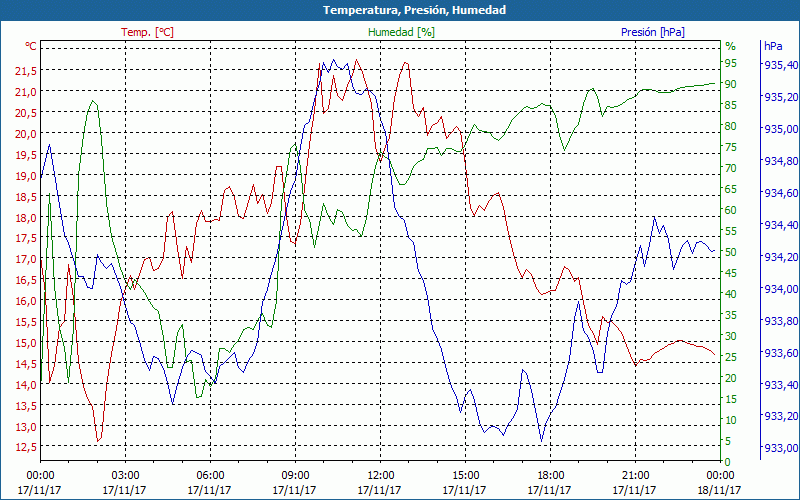Viewport: 800px width, 500px height.
Task: Click the 21,5 temperature axis value
Action: pos(26,70)
